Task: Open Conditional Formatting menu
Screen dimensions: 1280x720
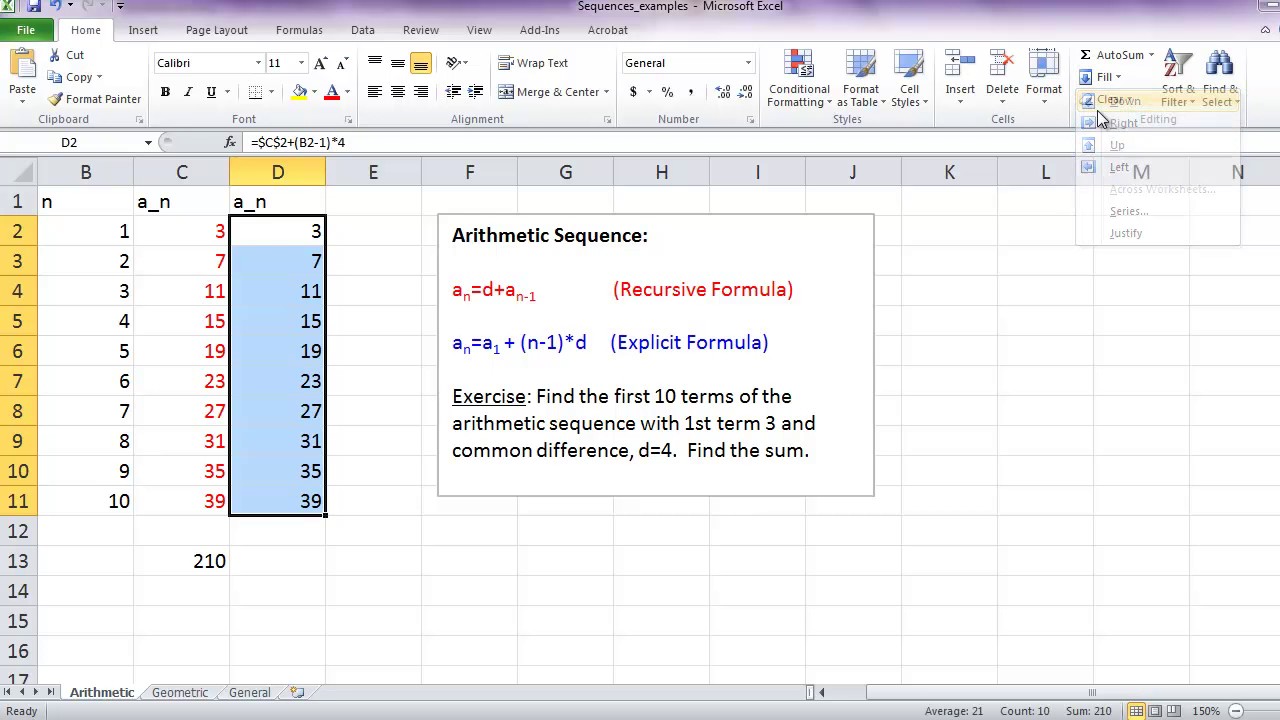Action: pyautogui.click(x=799, y=79)
